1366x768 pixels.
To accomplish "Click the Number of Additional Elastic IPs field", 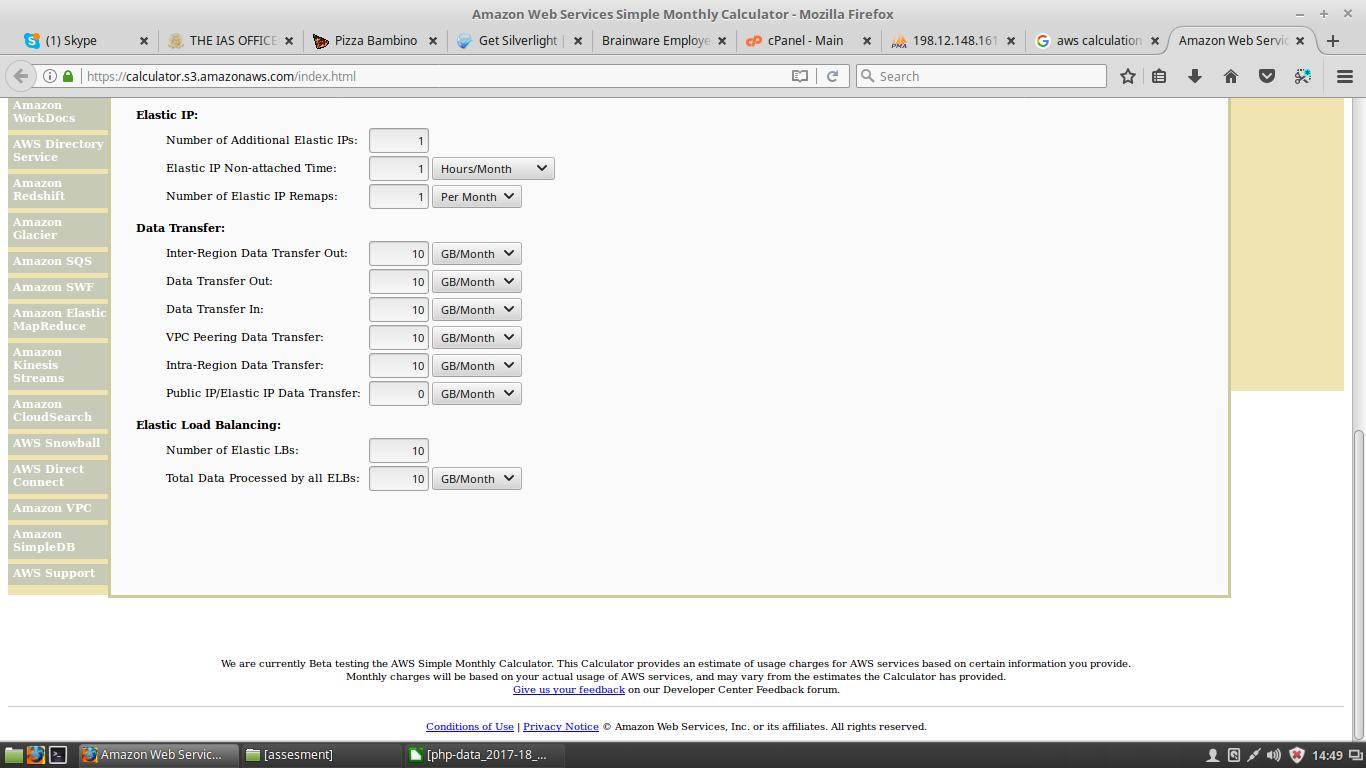I will point(399,141).
